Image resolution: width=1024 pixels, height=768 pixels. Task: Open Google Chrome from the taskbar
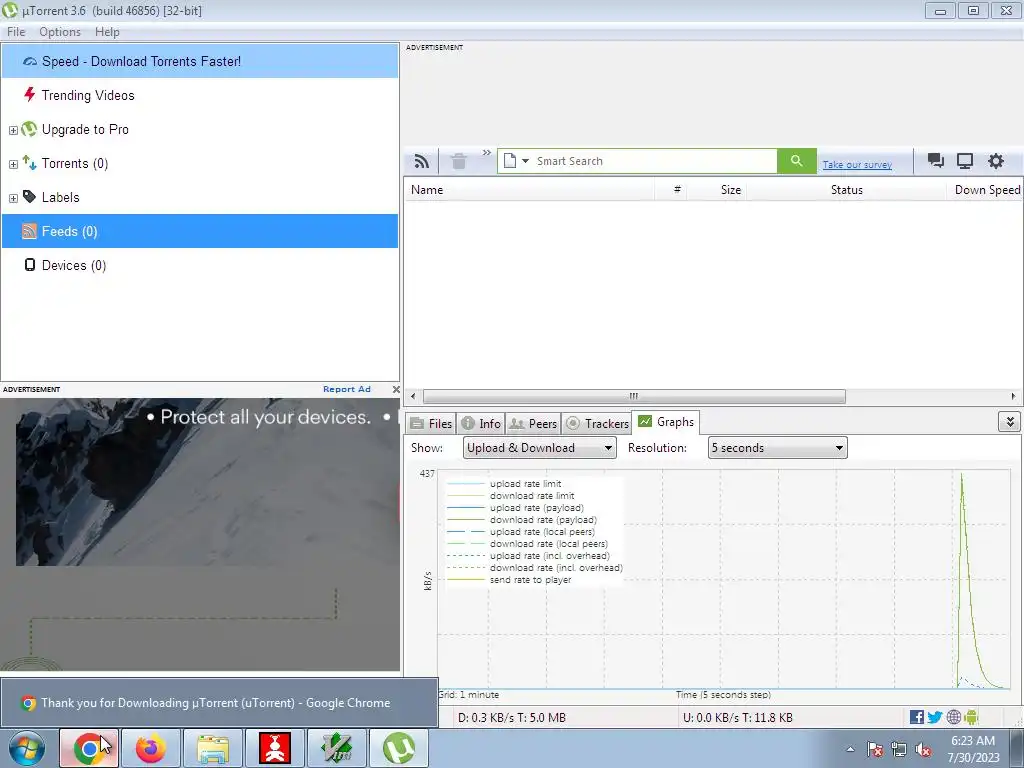coord(89,748)
